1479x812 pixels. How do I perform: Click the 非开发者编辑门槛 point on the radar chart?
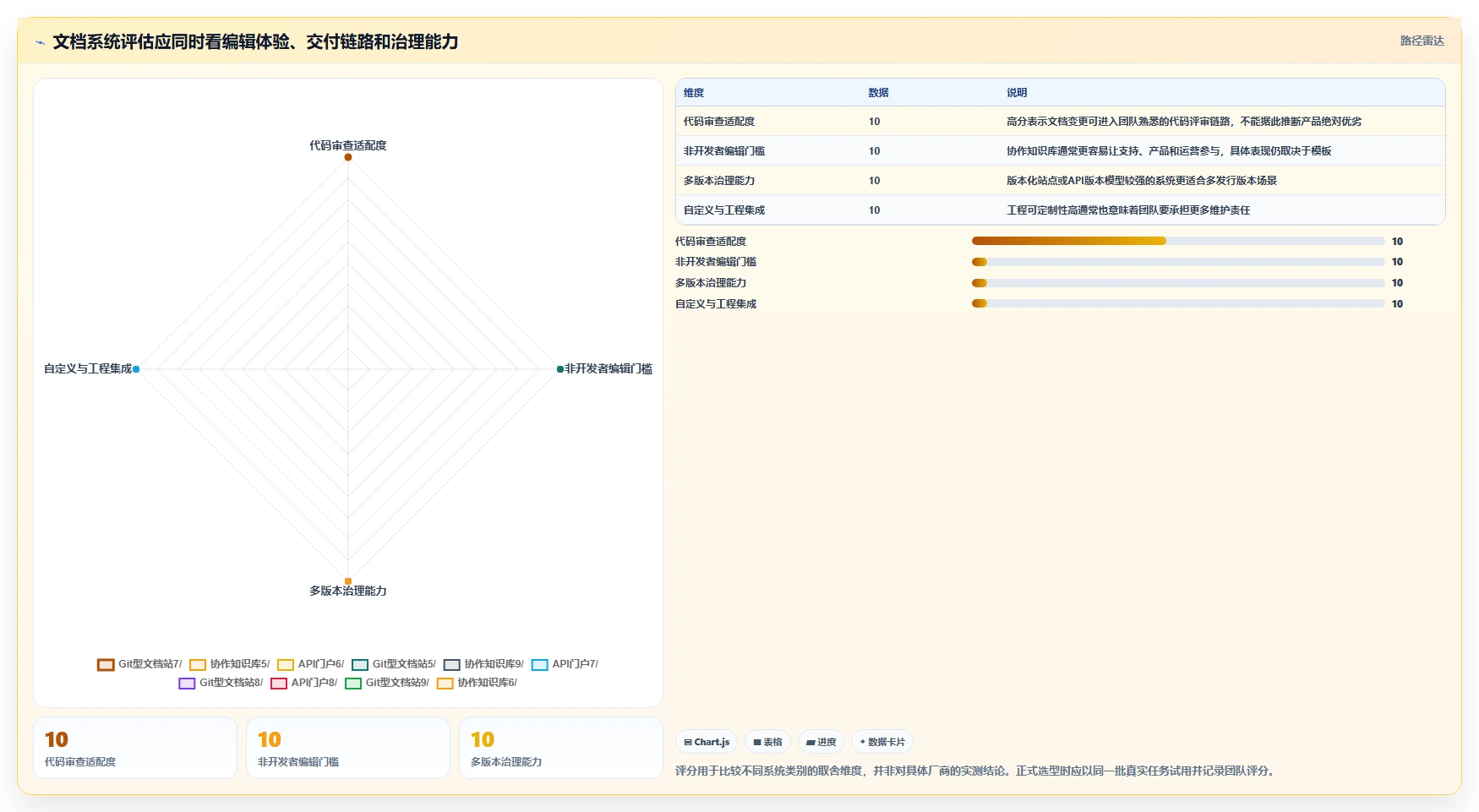pos(559,369)
